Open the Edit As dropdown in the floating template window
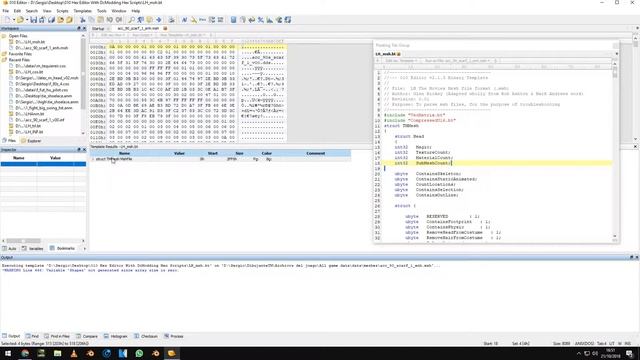The image size is (640, 360). [401, 60]
